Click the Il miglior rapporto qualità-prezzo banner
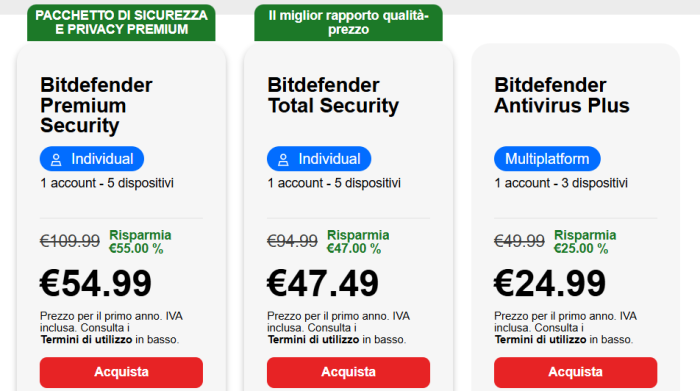This screenshot has height=391, width=700. pos(348,23)
